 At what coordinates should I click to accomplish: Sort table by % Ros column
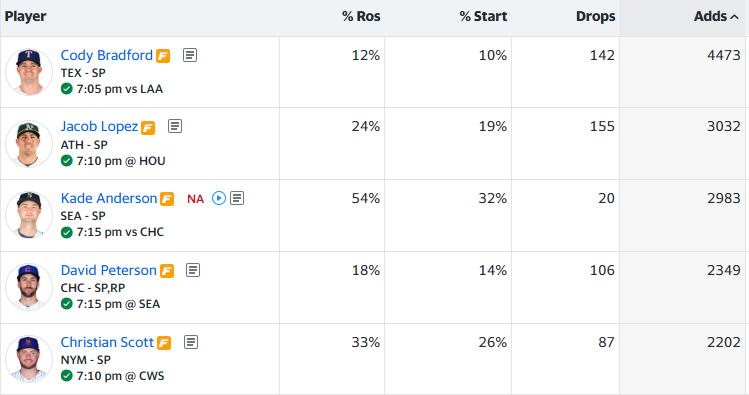tap(361, 17)
